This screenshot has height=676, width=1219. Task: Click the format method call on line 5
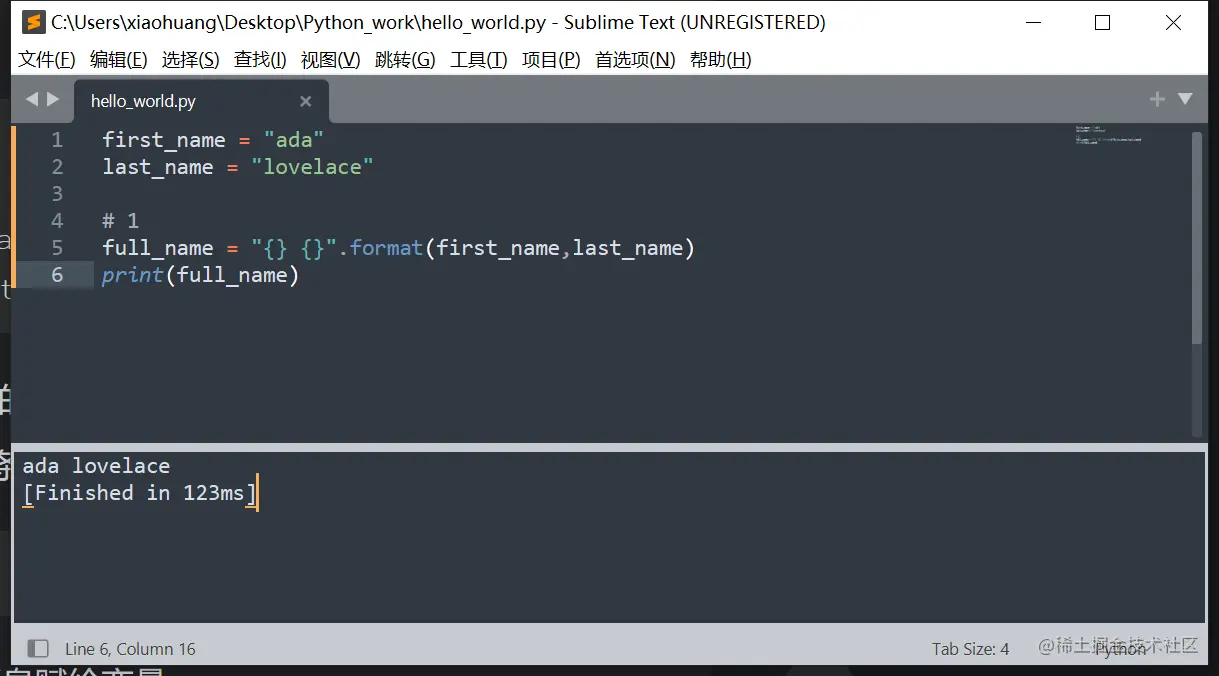tap(386, 248)
